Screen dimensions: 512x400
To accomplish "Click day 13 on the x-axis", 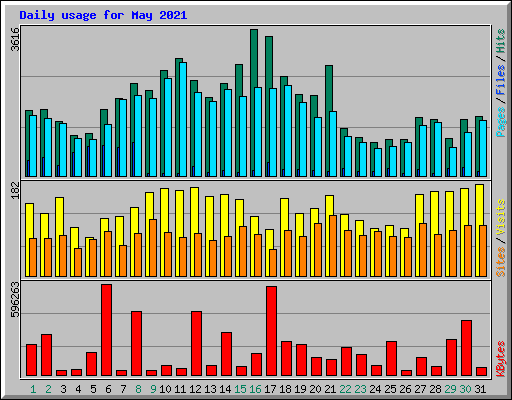I will (210, 389).
